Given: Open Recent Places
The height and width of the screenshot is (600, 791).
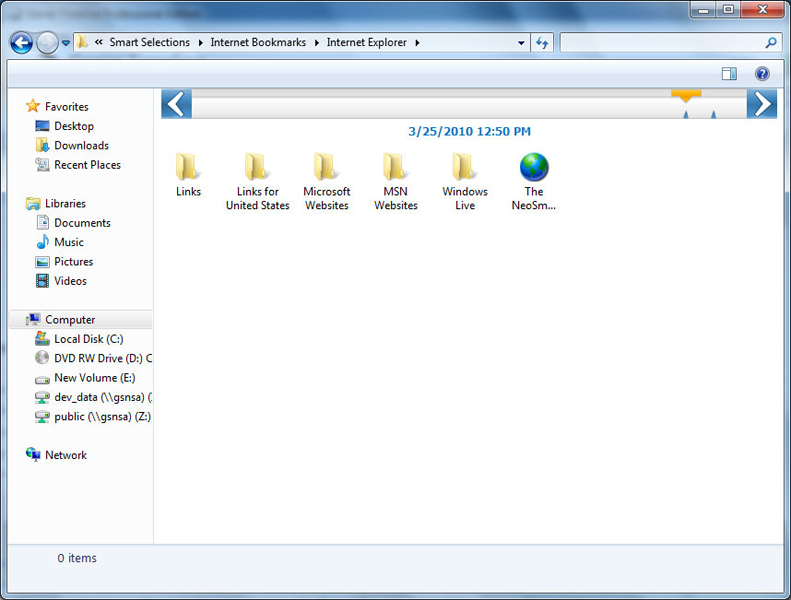Looking at the screenshot, I should pyautogui.click(x=78, y=165).
